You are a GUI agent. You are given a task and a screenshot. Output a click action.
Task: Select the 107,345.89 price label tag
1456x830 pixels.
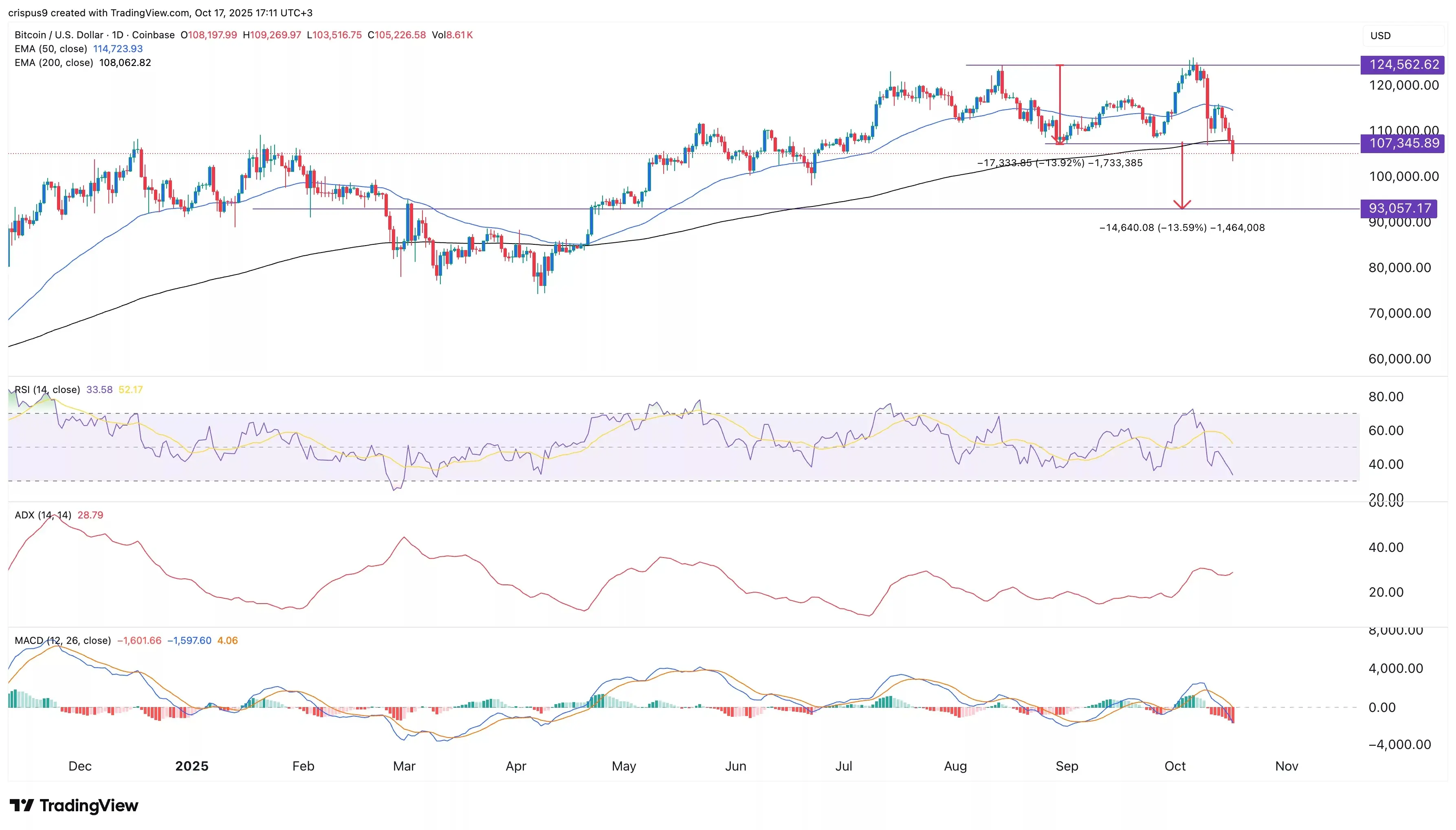[1403, 143]
